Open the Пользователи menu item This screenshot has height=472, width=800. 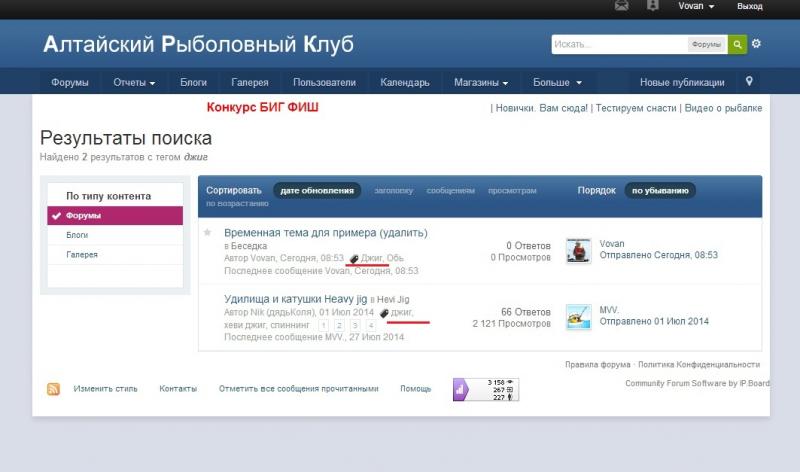tap(324, 82)
